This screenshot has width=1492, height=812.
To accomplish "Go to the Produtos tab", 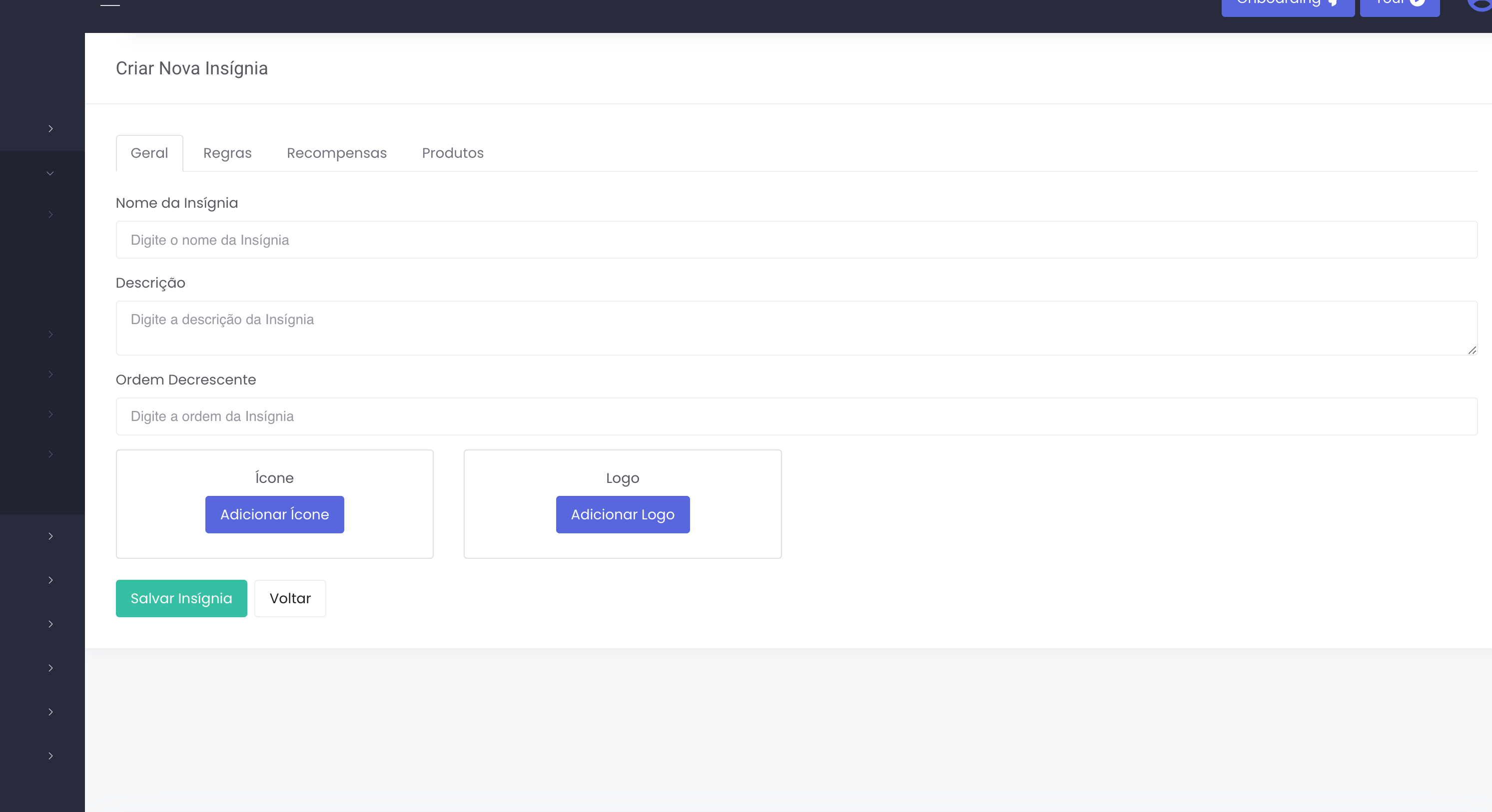I will [x=452, y=153].
